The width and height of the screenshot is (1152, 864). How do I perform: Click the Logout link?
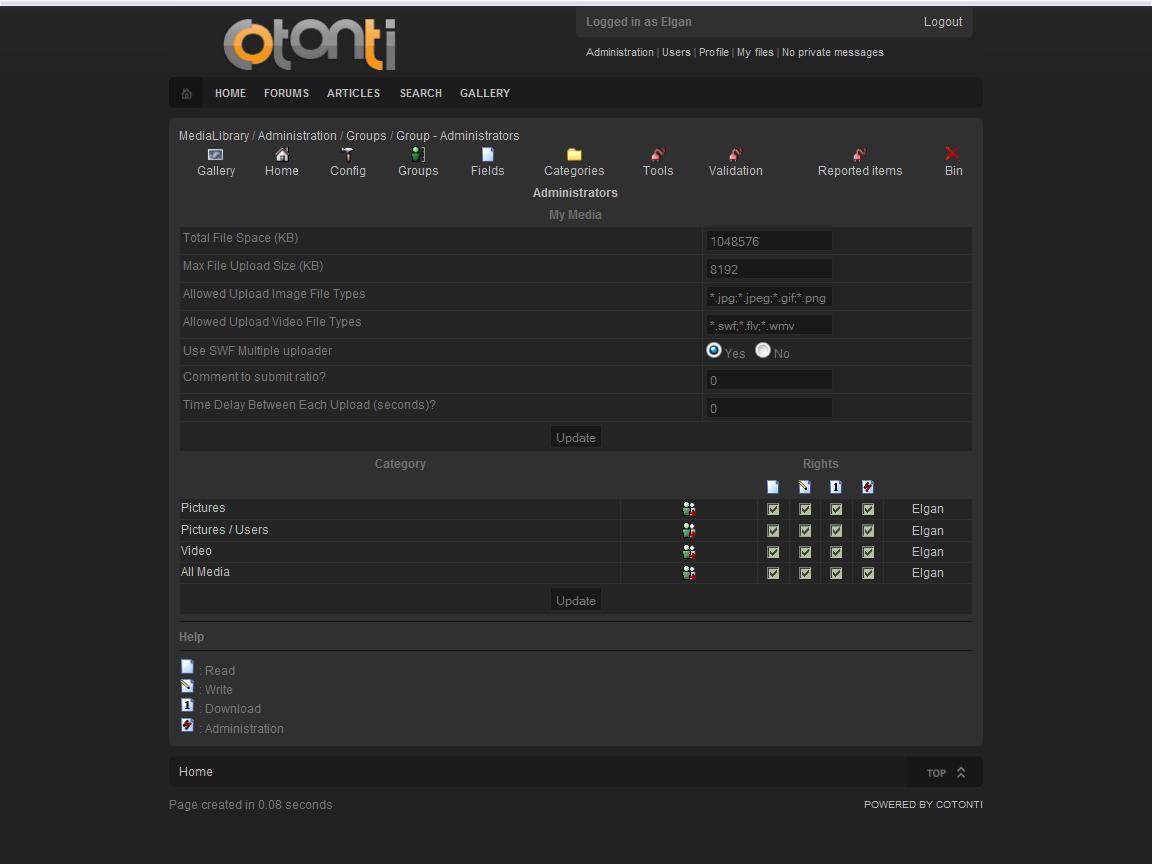942,22
